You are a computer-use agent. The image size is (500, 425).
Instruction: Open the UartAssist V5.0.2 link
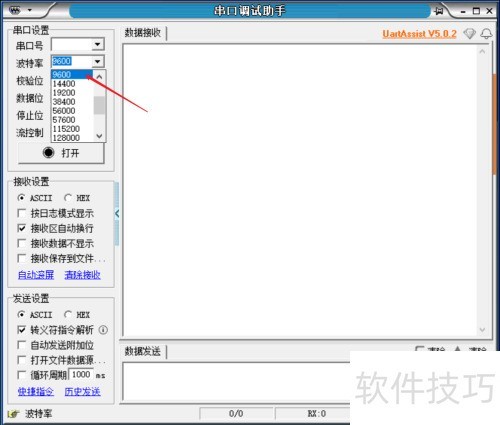tap(419, 34)
